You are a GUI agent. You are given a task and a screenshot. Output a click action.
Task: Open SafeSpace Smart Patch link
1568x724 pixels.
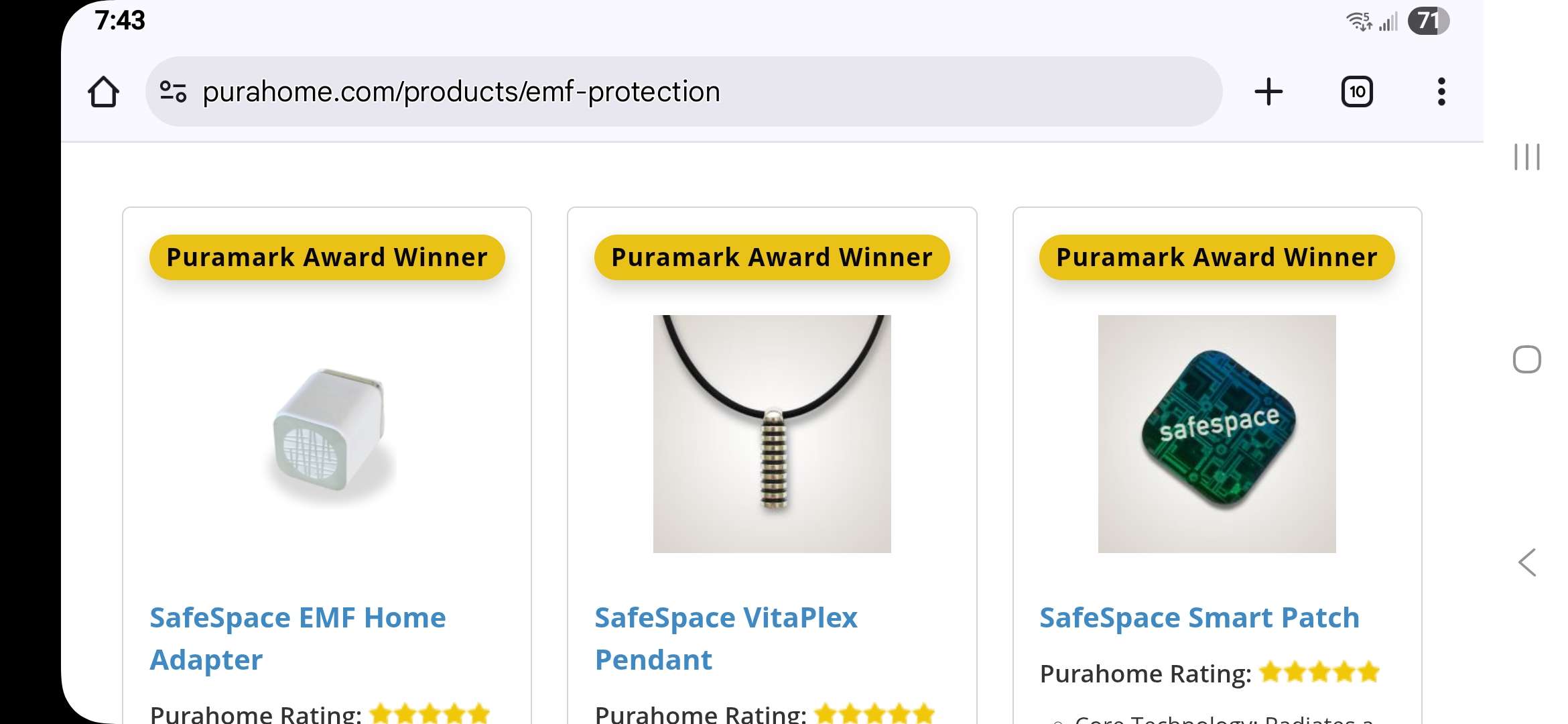pyautogui.click(x=1199, y=617)
